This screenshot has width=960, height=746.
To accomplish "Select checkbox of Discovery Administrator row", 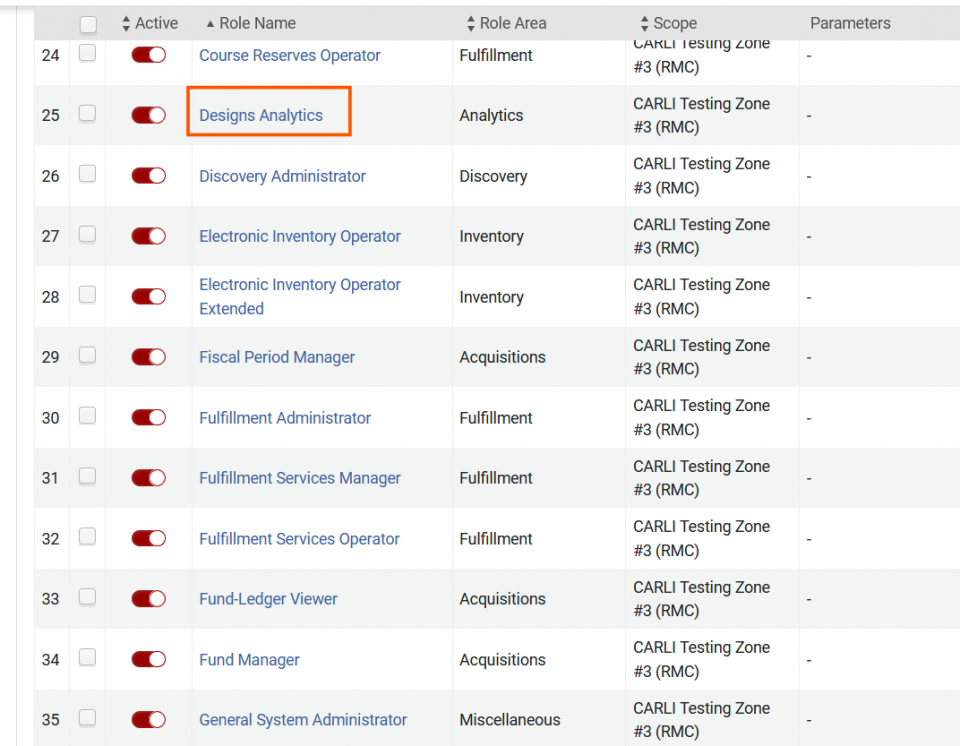I will coord(88,174).
